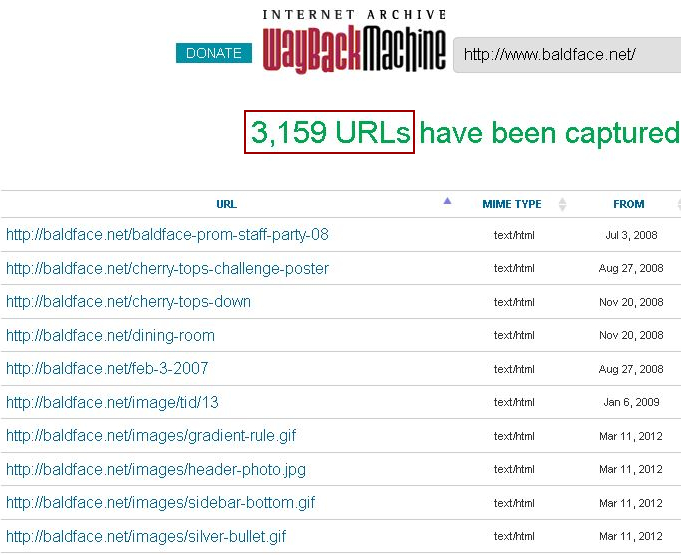Click 'Mar 11, 2012' in sidebar-bottom.gif row

click(x=631, y=503)
